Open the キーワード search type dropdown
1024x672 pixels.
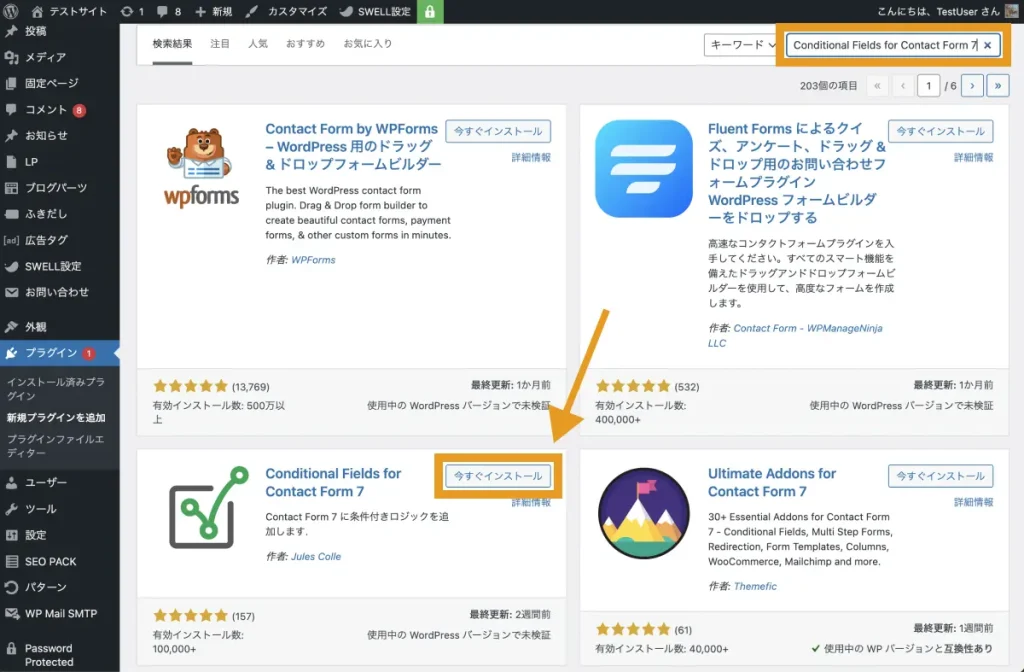[741, 45]
